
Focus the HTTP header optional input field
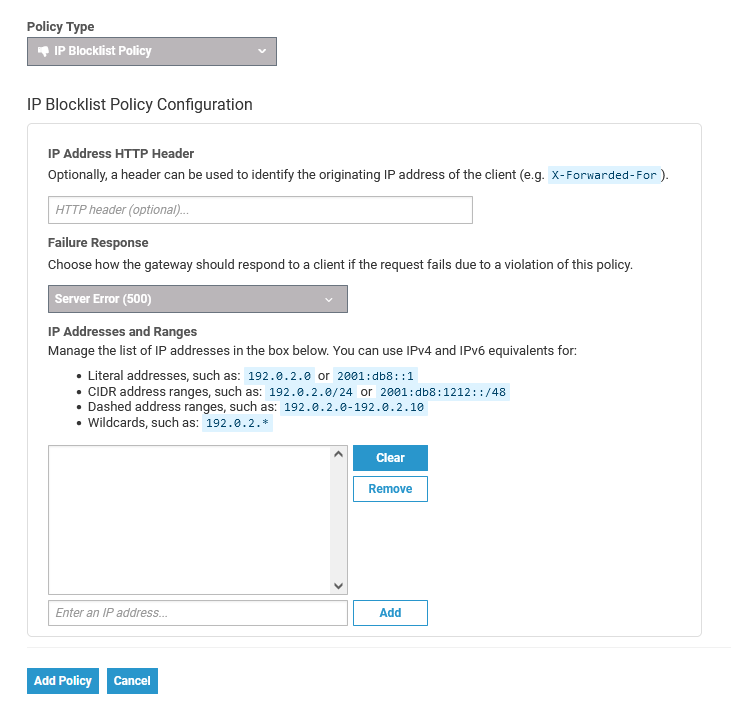[260, 210]
